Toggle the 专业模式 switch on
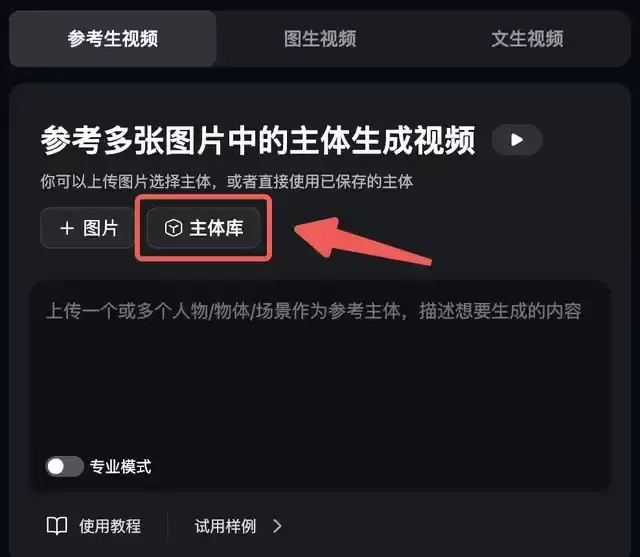The width and height of the screenshot is (640, 557). pyautogui.click(x=65, y=466)
